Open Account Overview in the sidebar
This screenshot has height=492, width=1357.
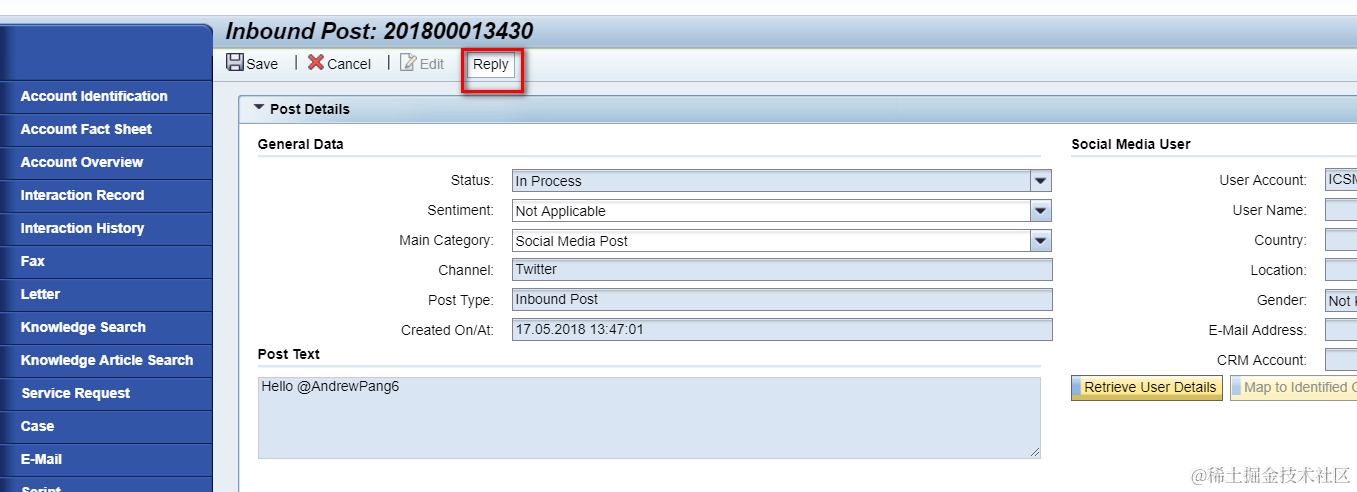coord(106,163)
